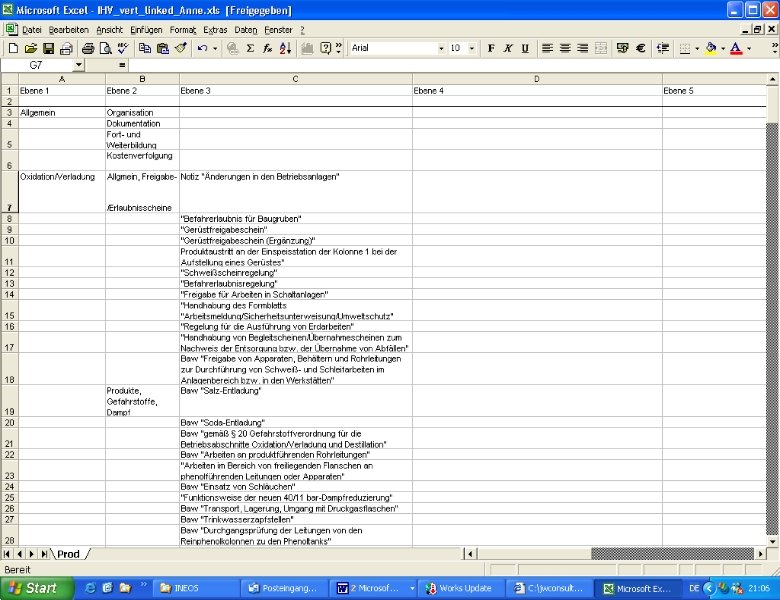Open the Ansicht menu

click(109, 30)
